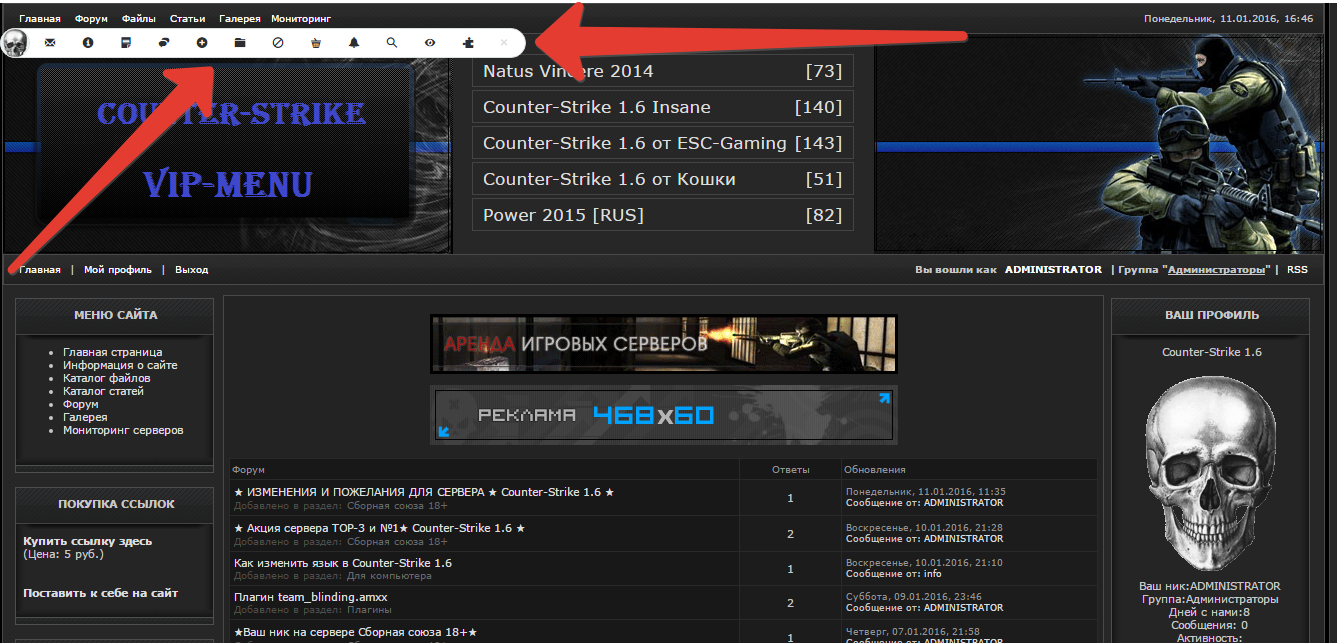This screenshot has width=1337, height=643.
Task: Click the note page icon in admin bar
Action: coord(126,43)
